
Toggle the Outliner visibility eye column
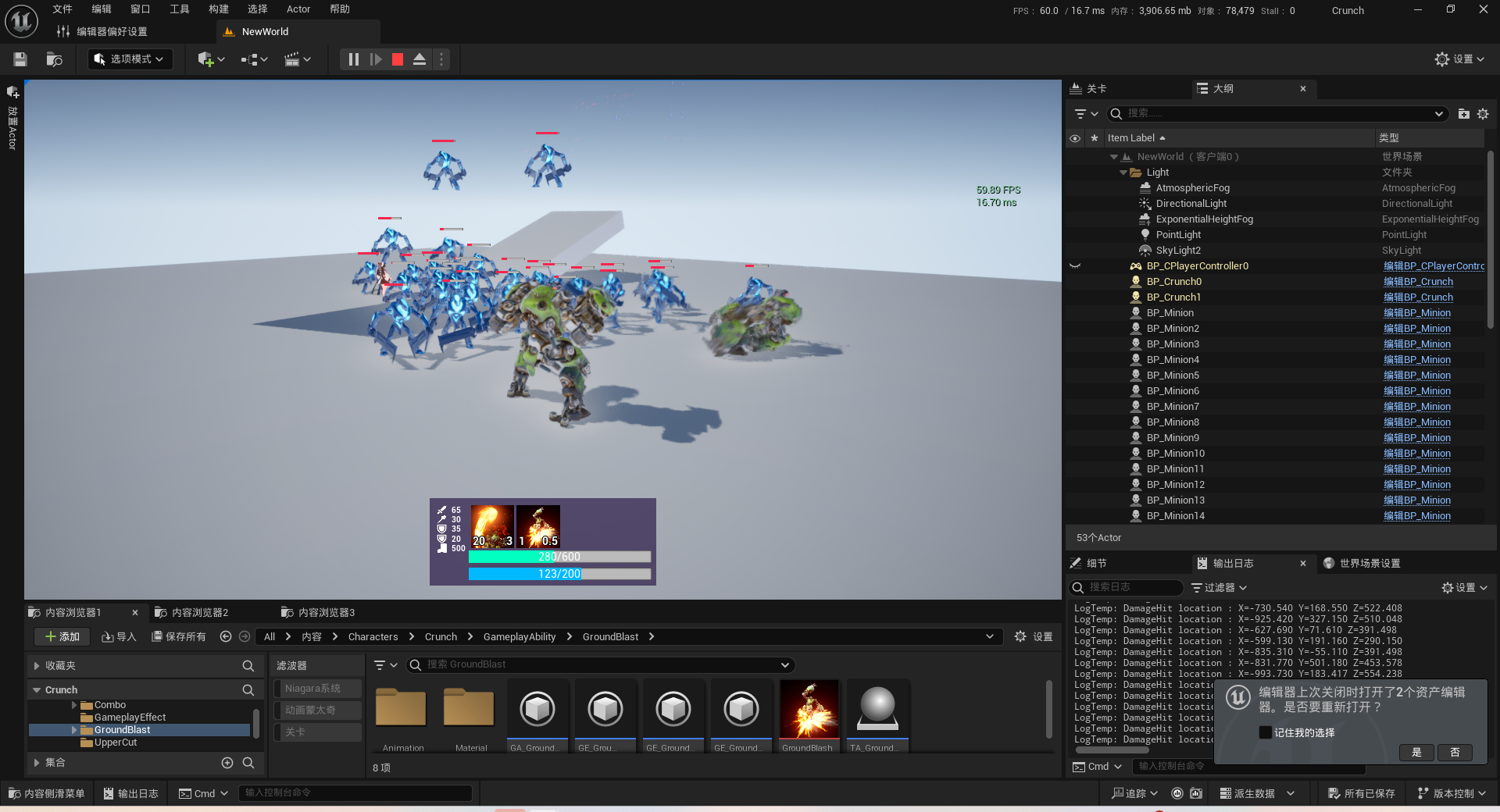click(x=1075, y=138)
